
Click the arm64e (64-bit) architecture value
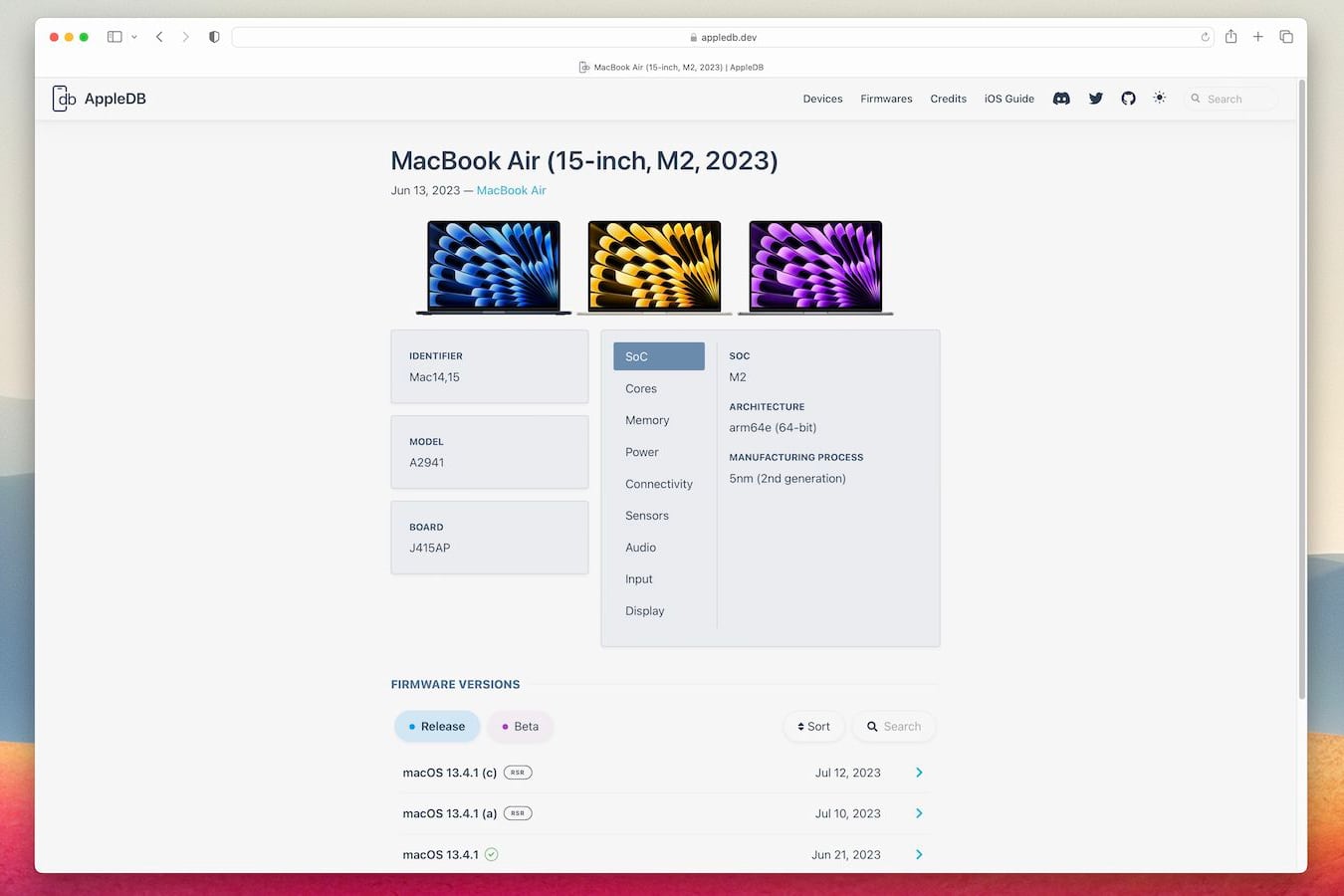pos(773,428)
